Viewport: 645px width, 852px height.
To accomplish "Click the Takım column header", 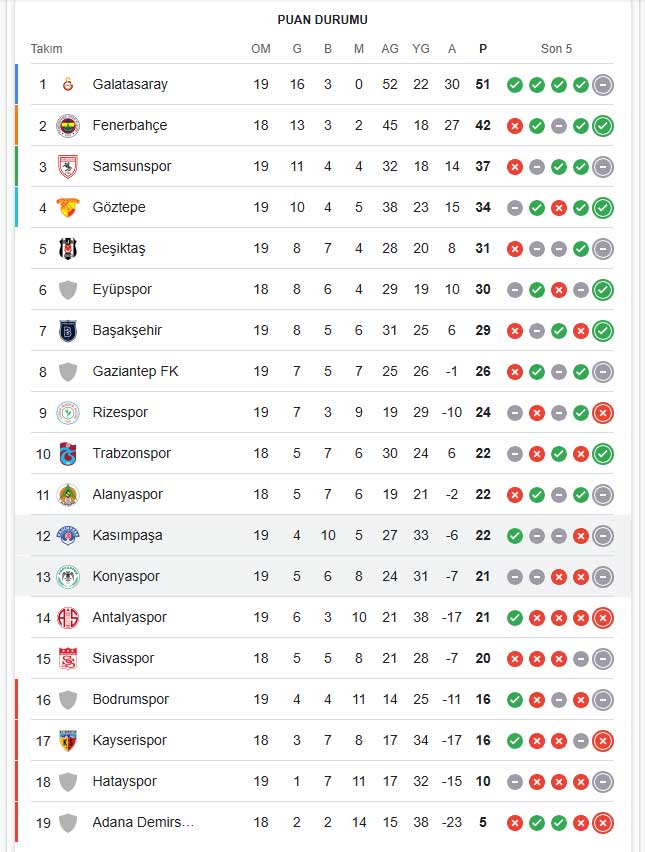I will 46,49.
